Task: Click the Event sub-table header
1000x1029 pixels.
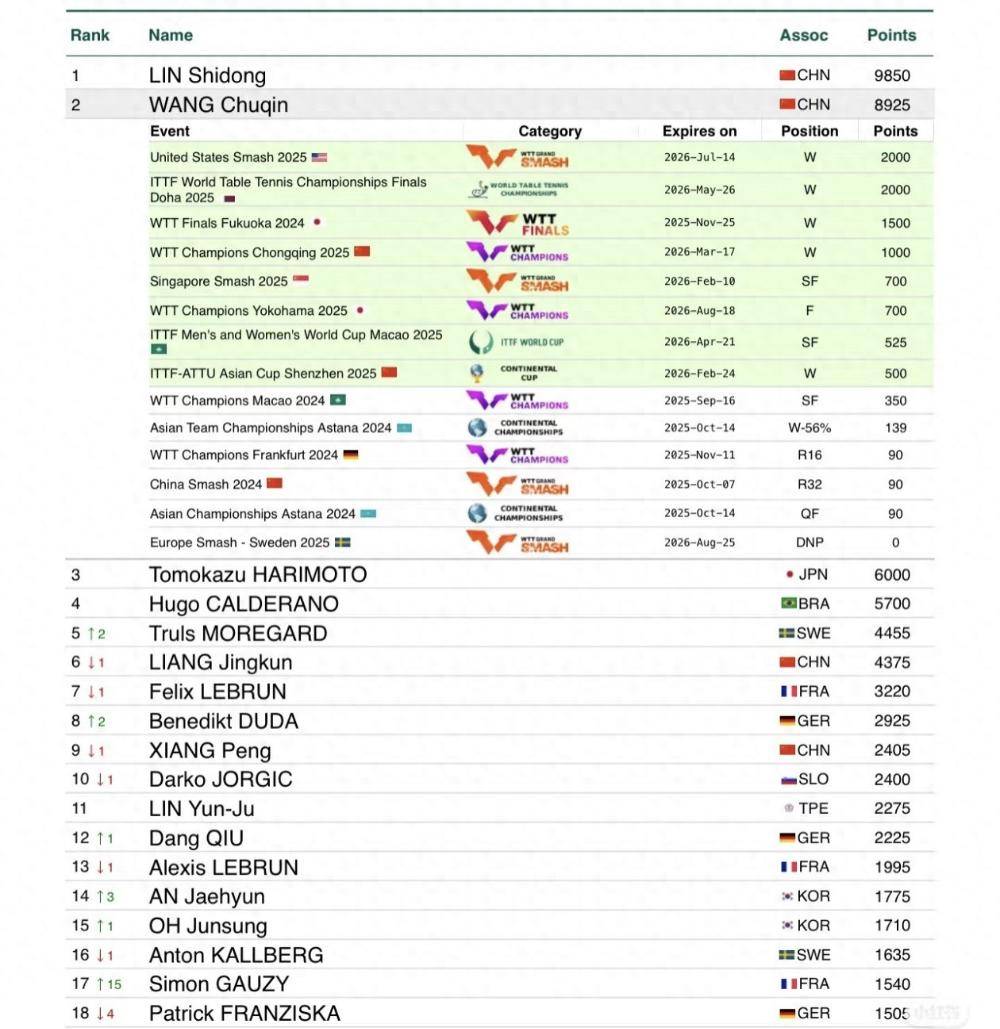Action: point(169,131)
